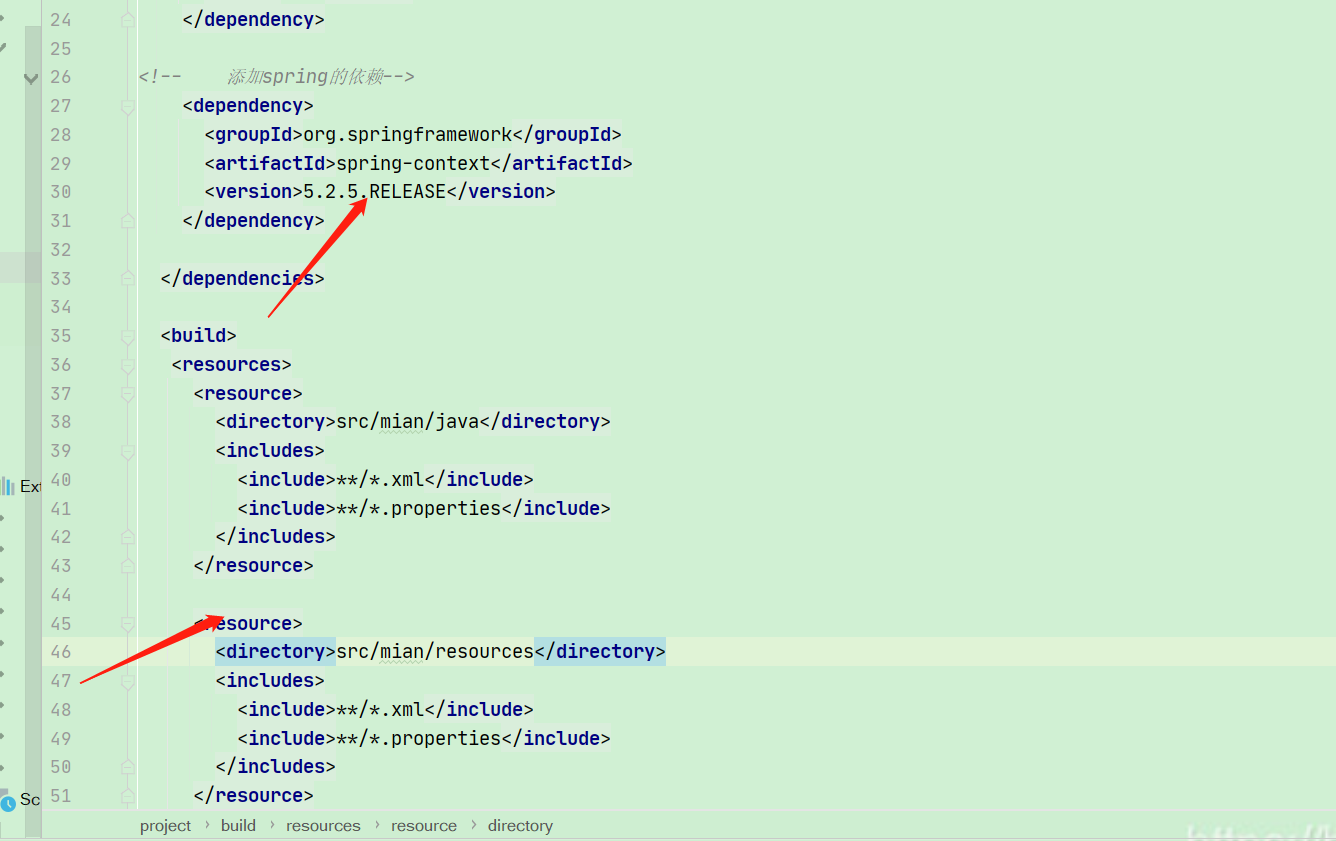
Task: Click the opening build tag
Action: (x=199, y=336)
